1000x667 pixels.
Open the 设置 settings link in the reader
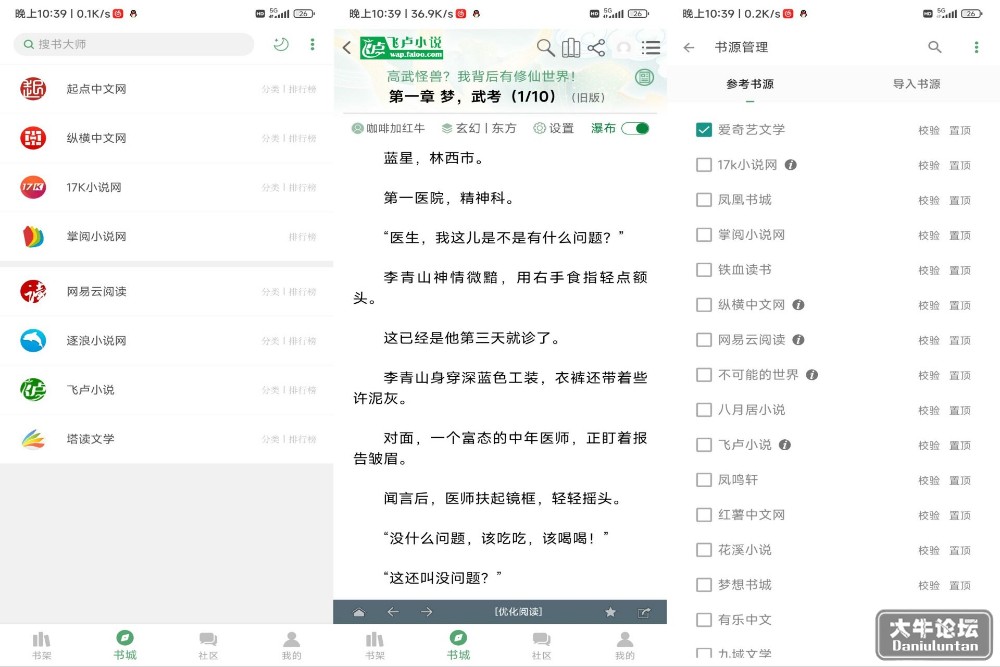[554, 128]
